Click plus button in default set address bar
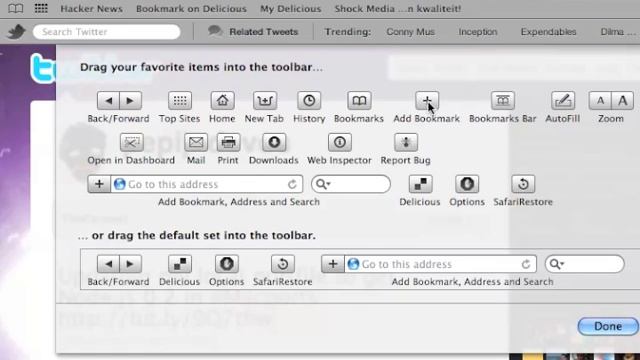The image size is (640, 360). pos(333,264)
